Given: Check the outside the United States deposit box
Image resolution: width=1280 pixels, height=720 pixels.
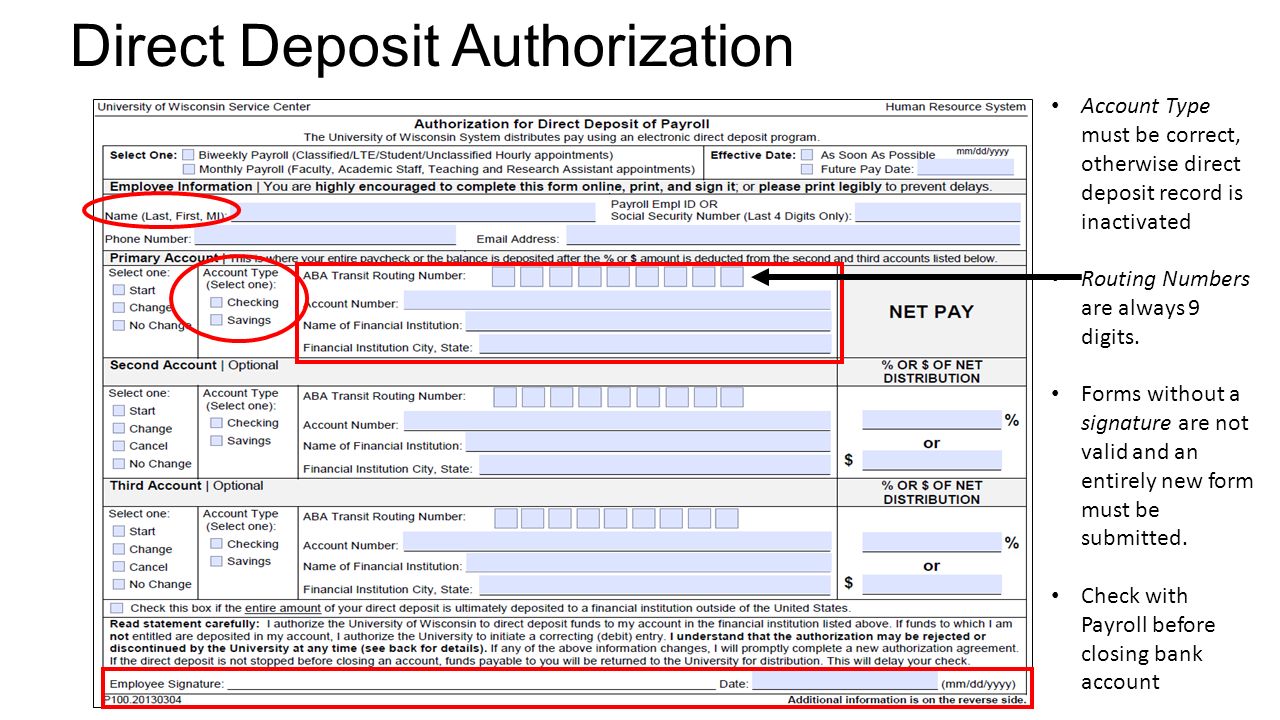Looking at the screenshot, I should click(117, 608).
